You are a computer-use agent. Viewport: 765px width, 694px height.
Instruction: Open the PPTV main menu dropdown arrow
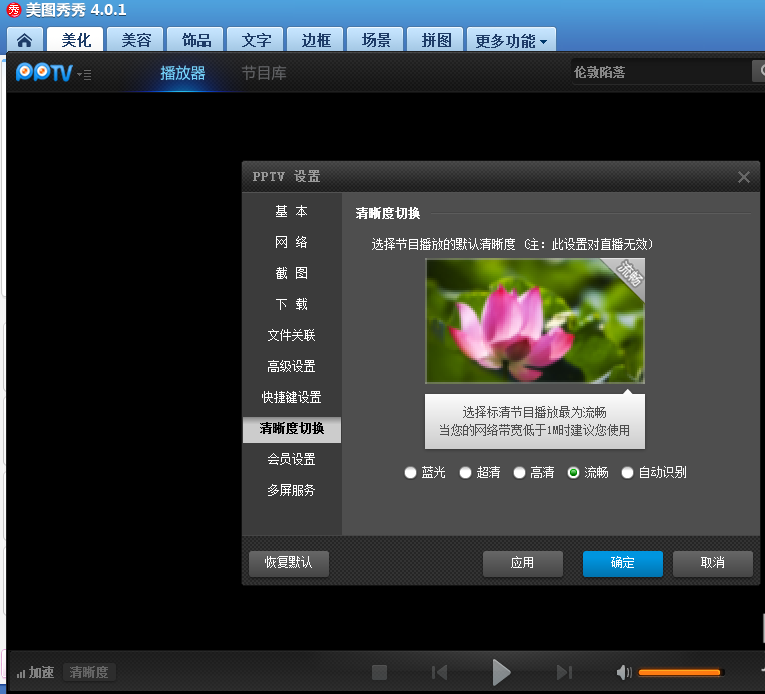tap(84, 75)
